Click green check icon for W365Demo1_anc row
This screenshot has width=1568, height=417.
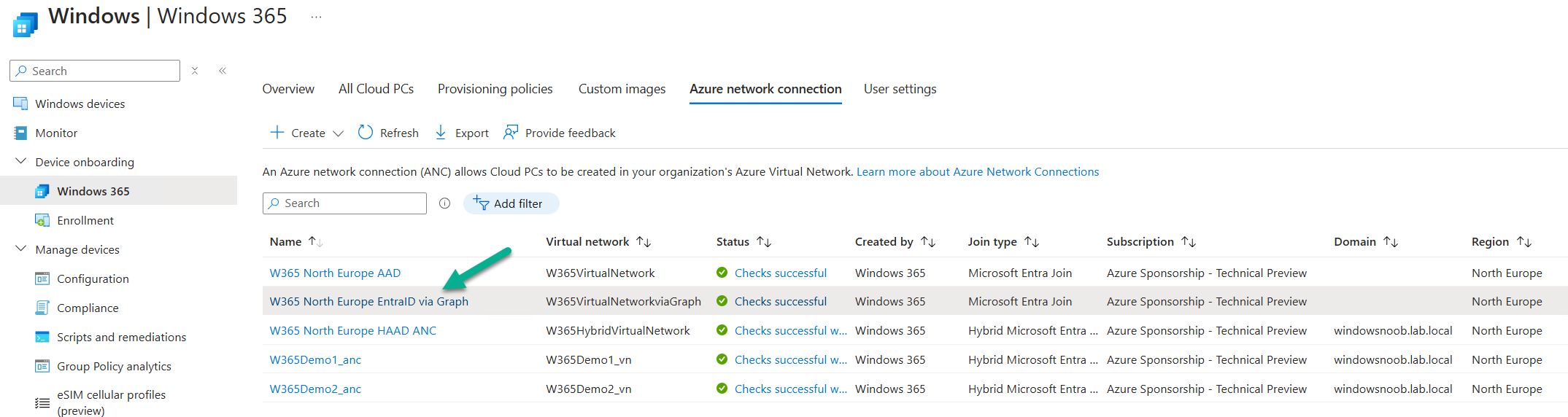tap(722, 359)
